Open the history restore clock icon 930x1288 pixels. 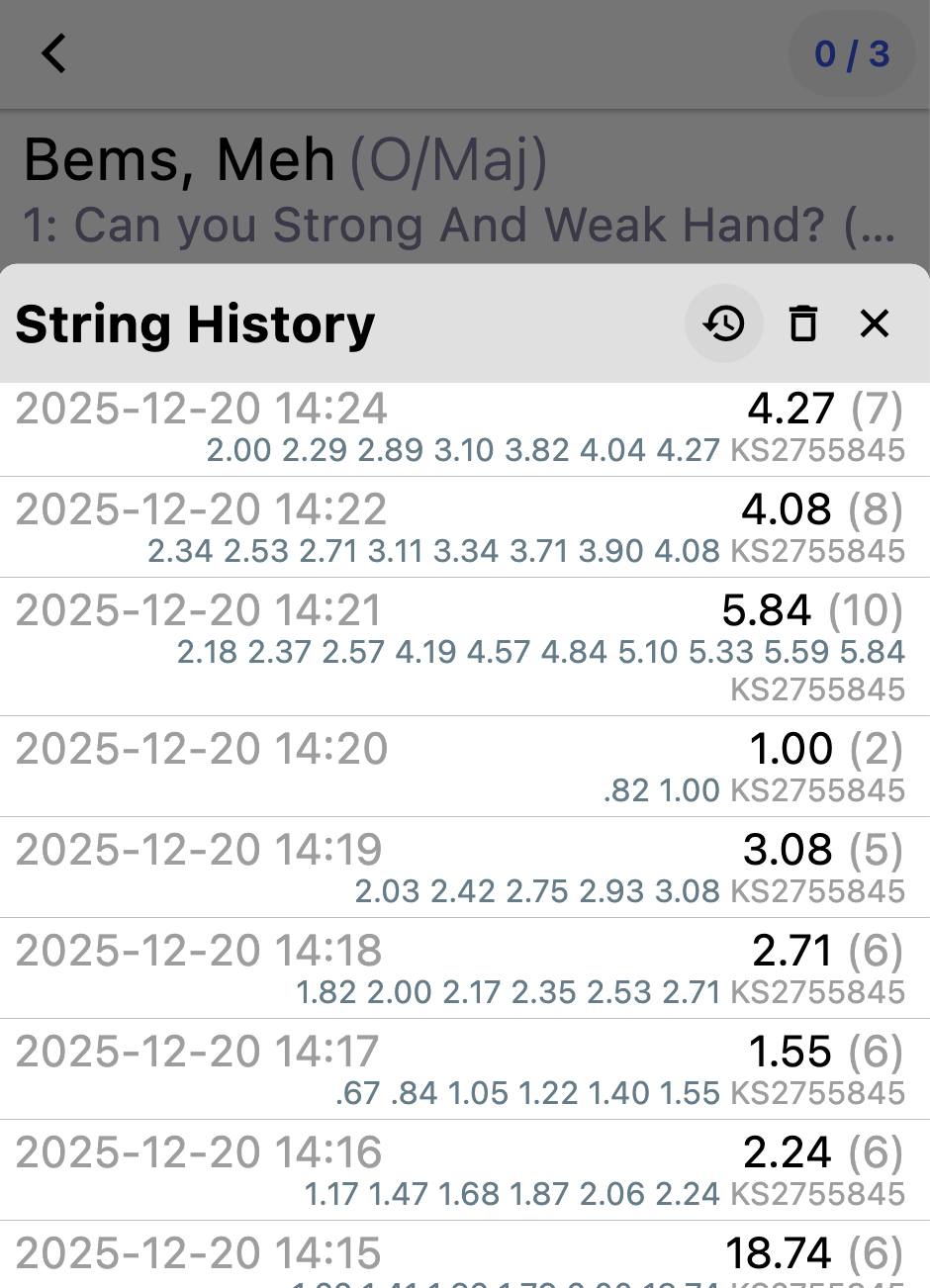pos(724,323)
